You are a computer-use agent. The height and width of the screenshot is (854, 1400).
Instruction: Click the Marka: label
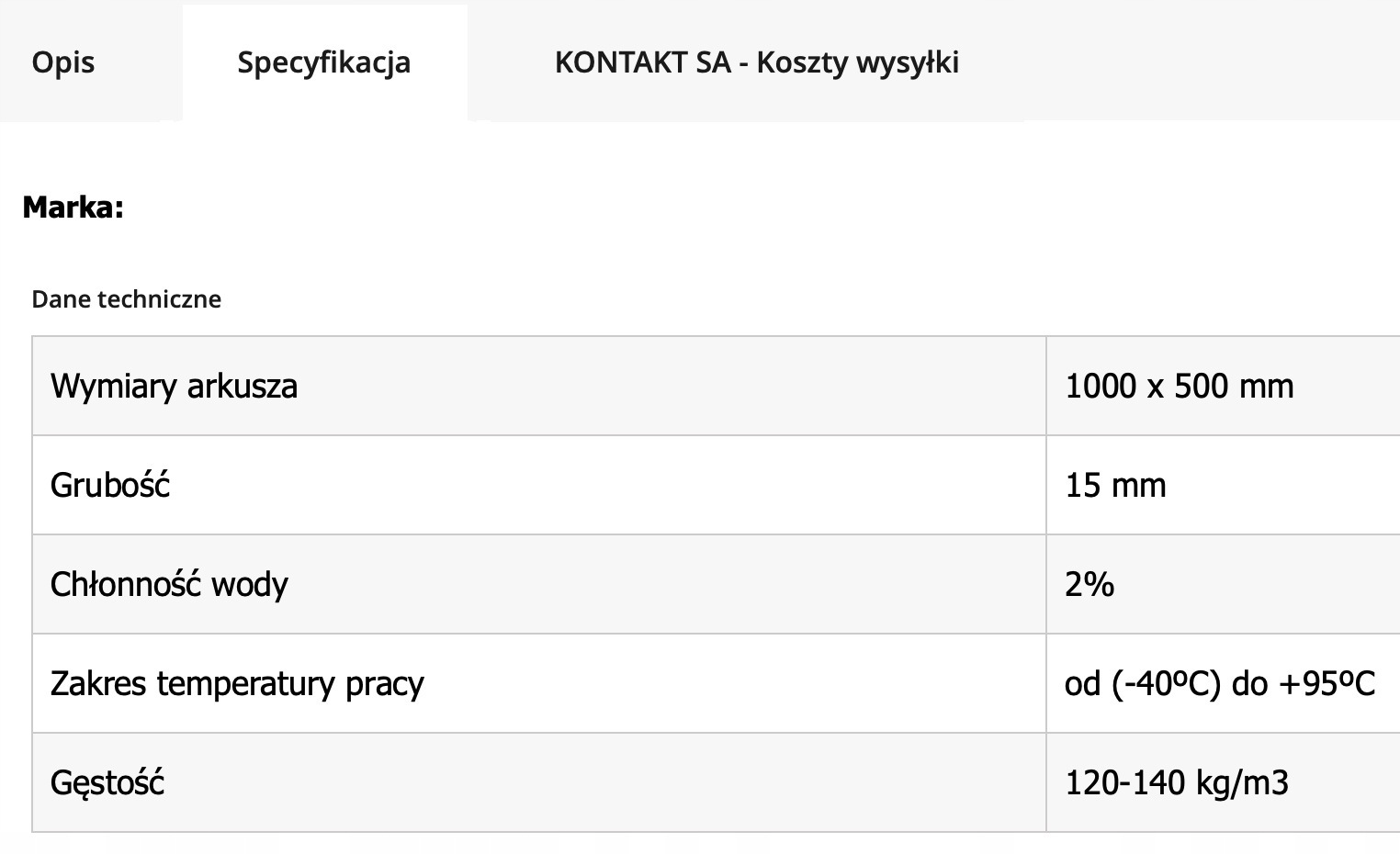click(73, 208)
